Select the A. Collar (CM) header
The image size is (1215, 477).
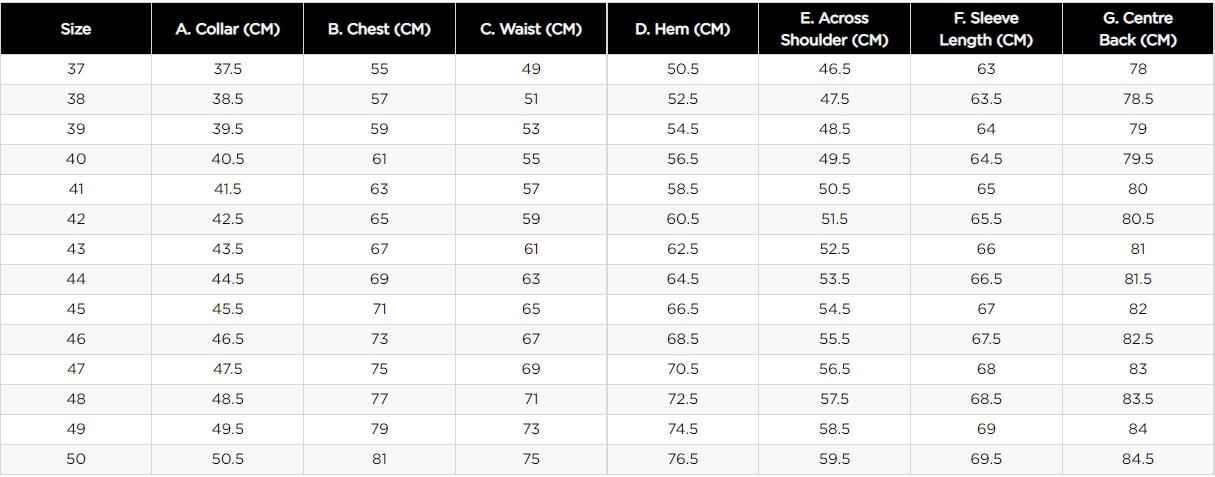click(228, 29)
